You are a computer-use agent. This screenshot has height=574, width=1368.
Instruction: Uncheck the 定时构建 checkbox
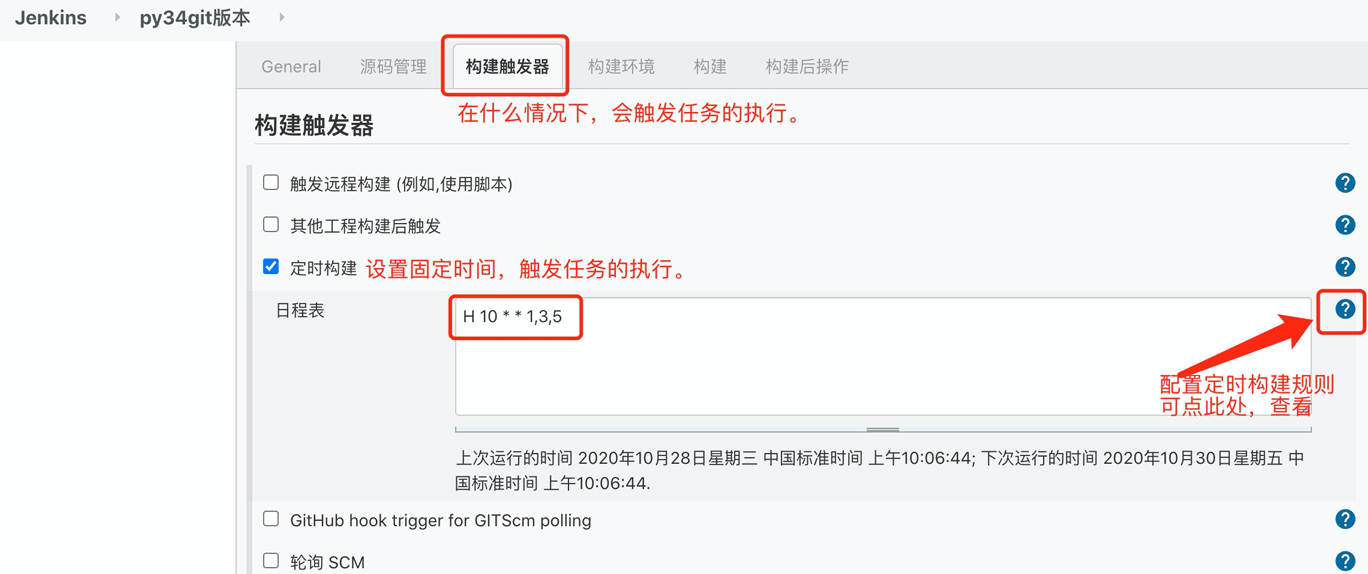click(271, 267)
